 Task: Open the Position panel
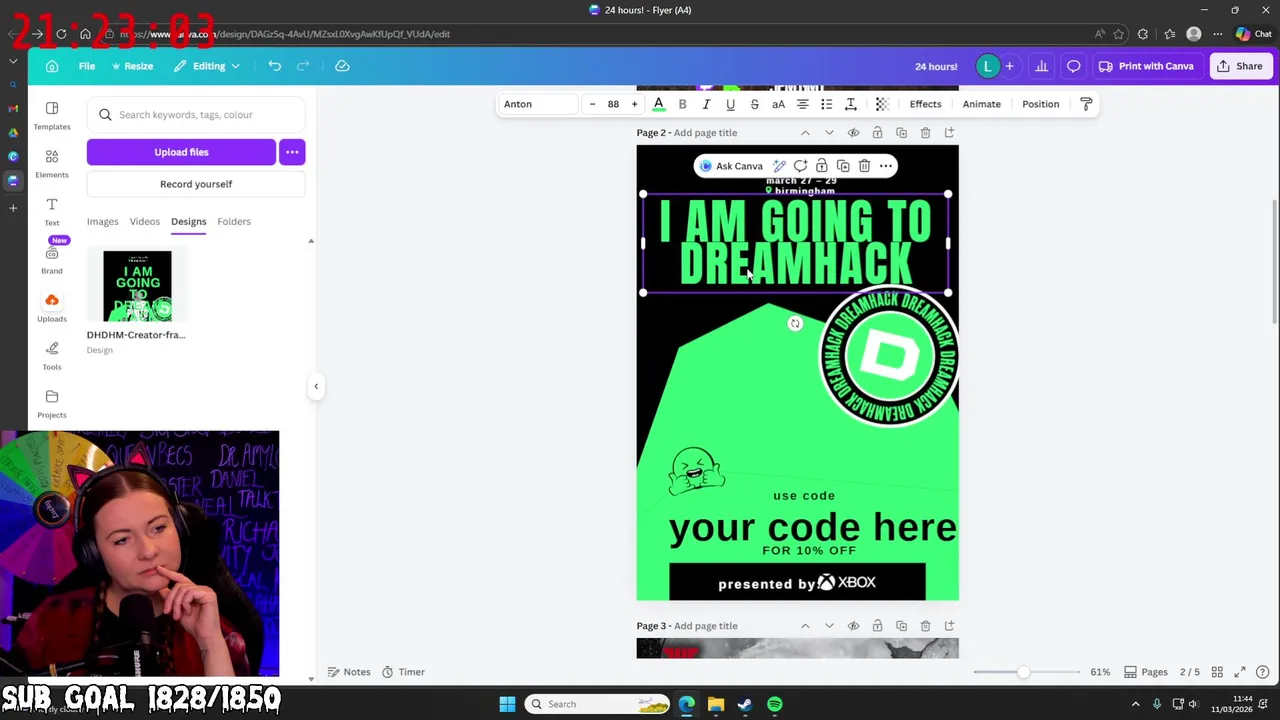pos(1040,104)
